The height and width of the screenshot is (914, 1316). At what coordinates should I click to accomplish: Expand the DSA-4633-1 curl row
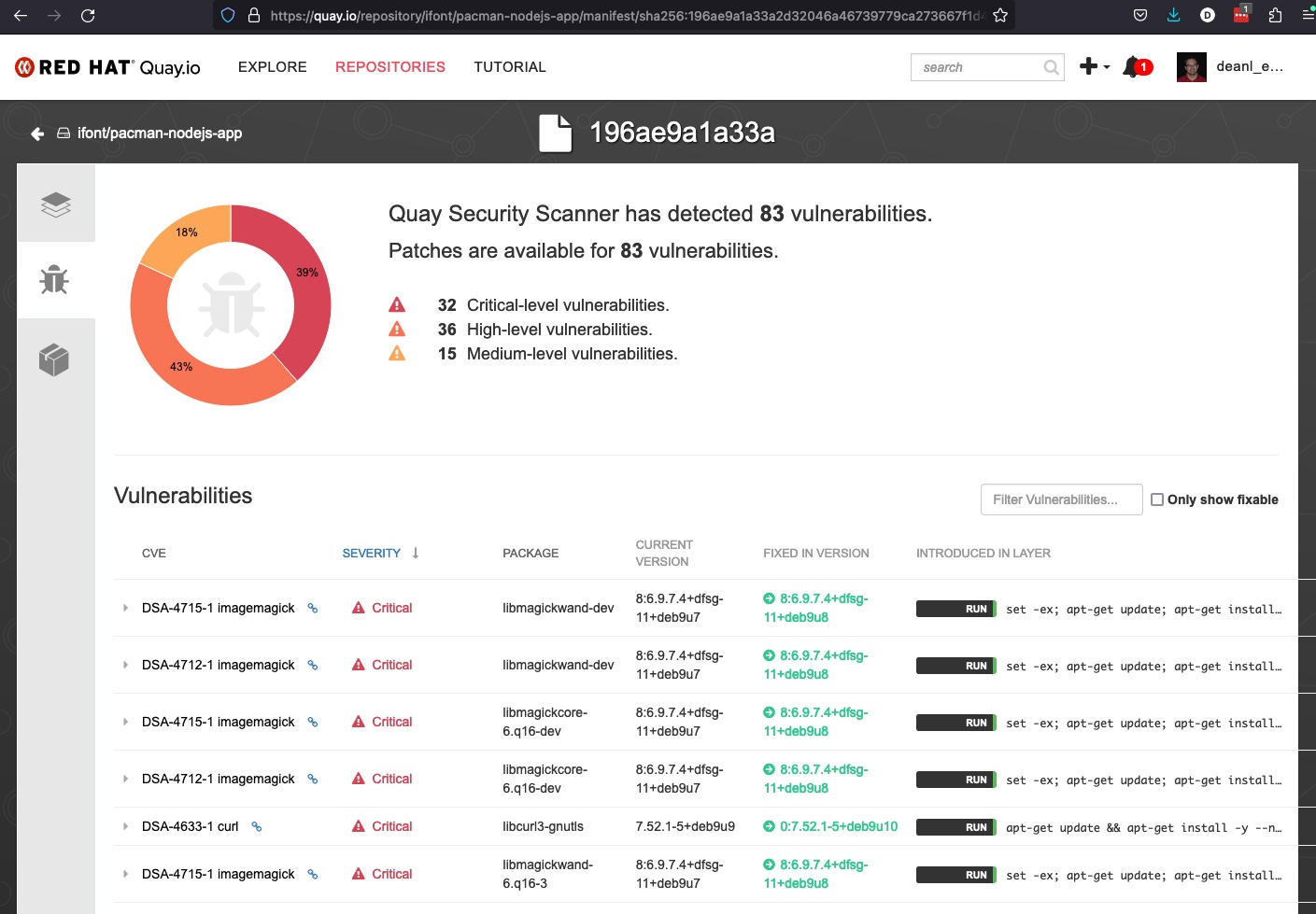125,826
